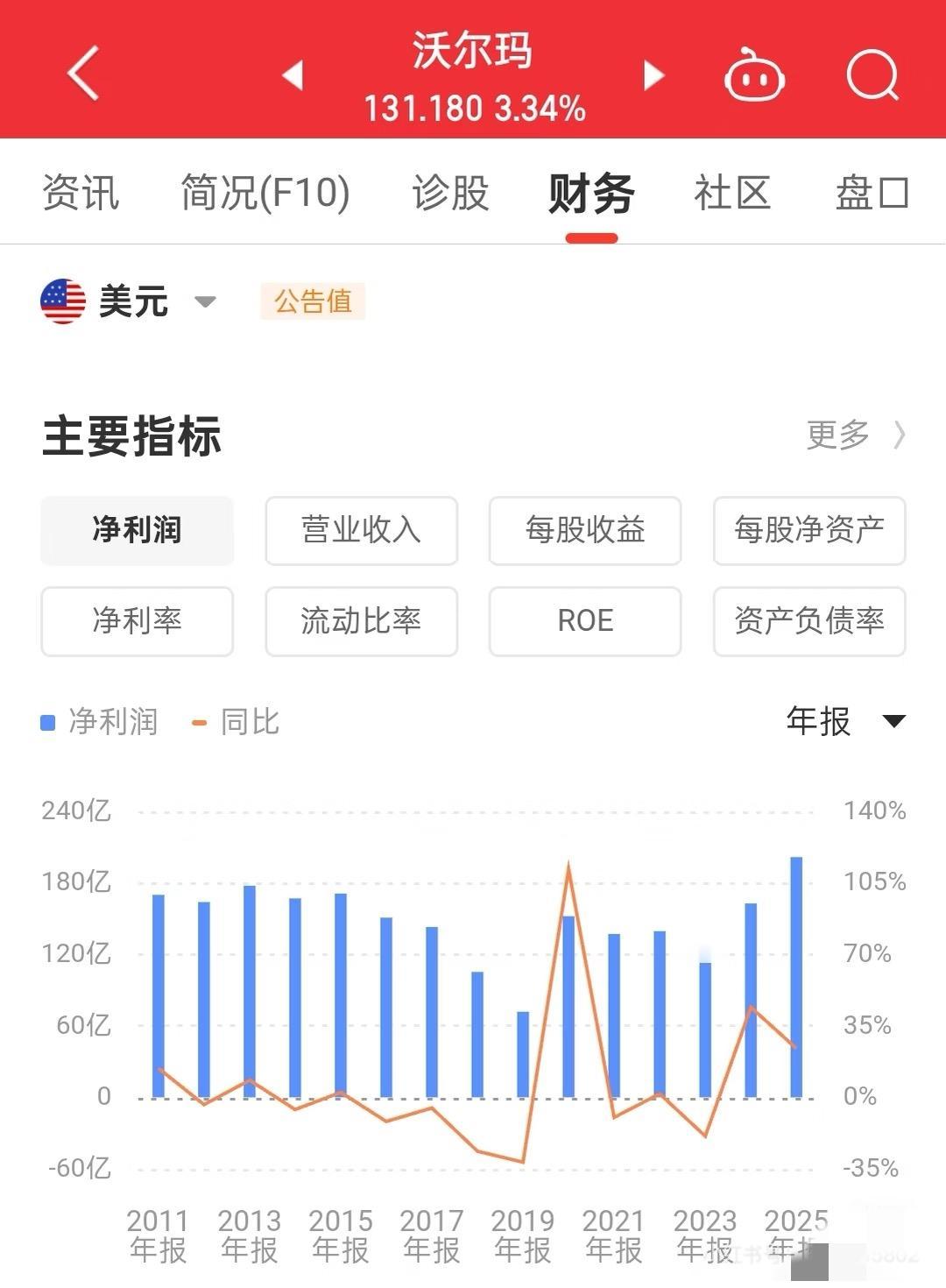Tap the 140% axis value
Screen dimensions: 946x1288
(875, 810)
